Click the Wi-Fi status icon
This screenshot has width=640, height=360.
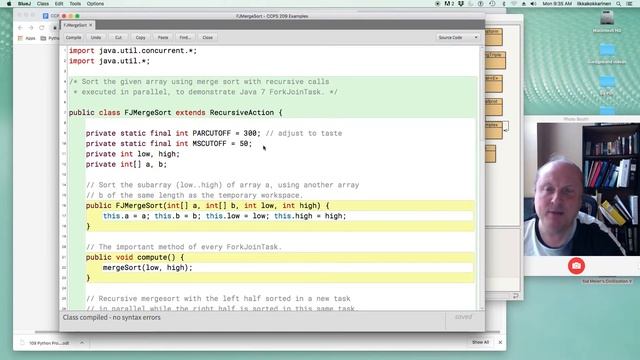(x=513, y=4)
